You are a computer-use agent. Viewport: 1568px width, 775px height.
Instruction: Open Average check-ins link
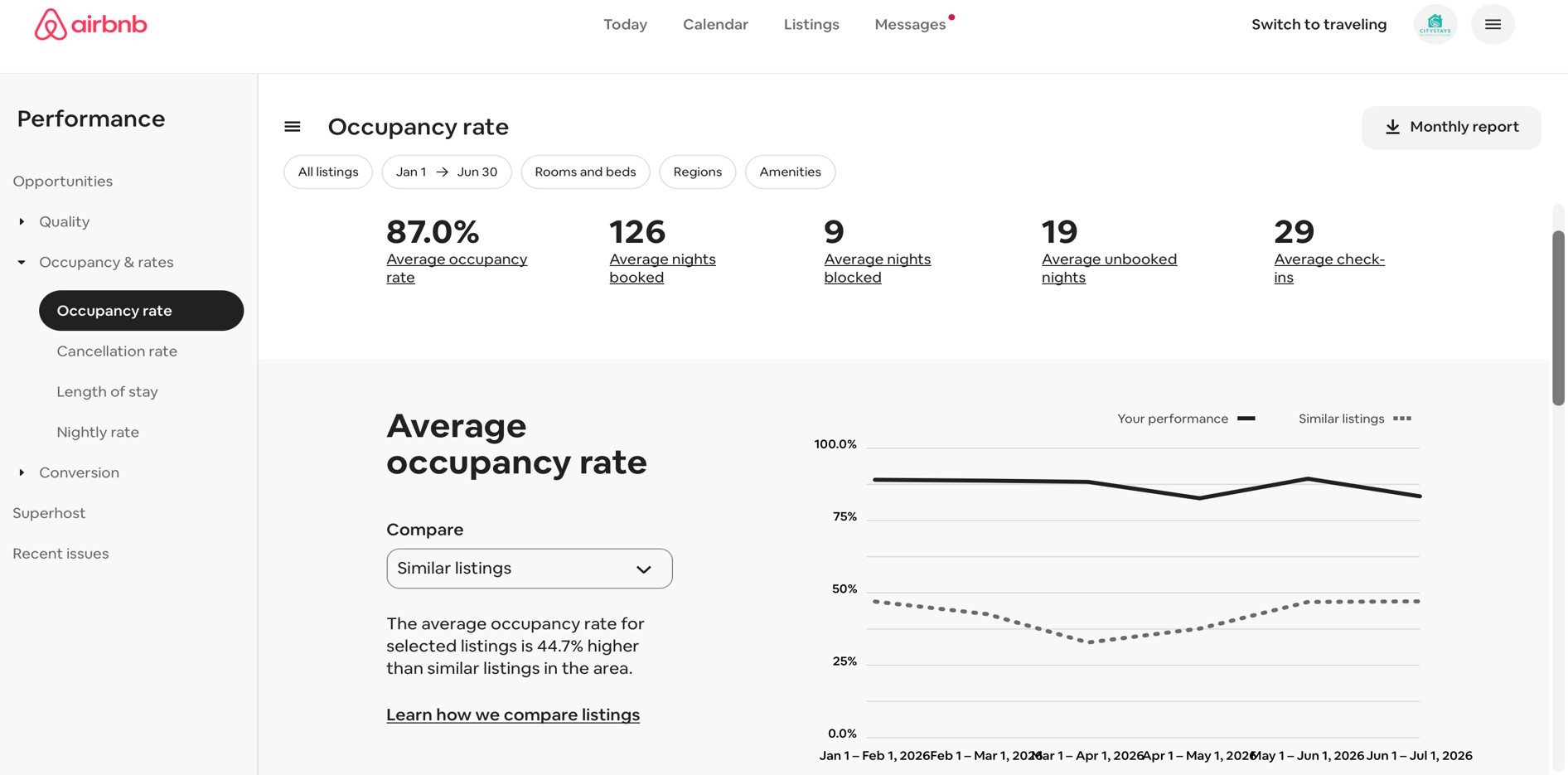coord(1329,269)
